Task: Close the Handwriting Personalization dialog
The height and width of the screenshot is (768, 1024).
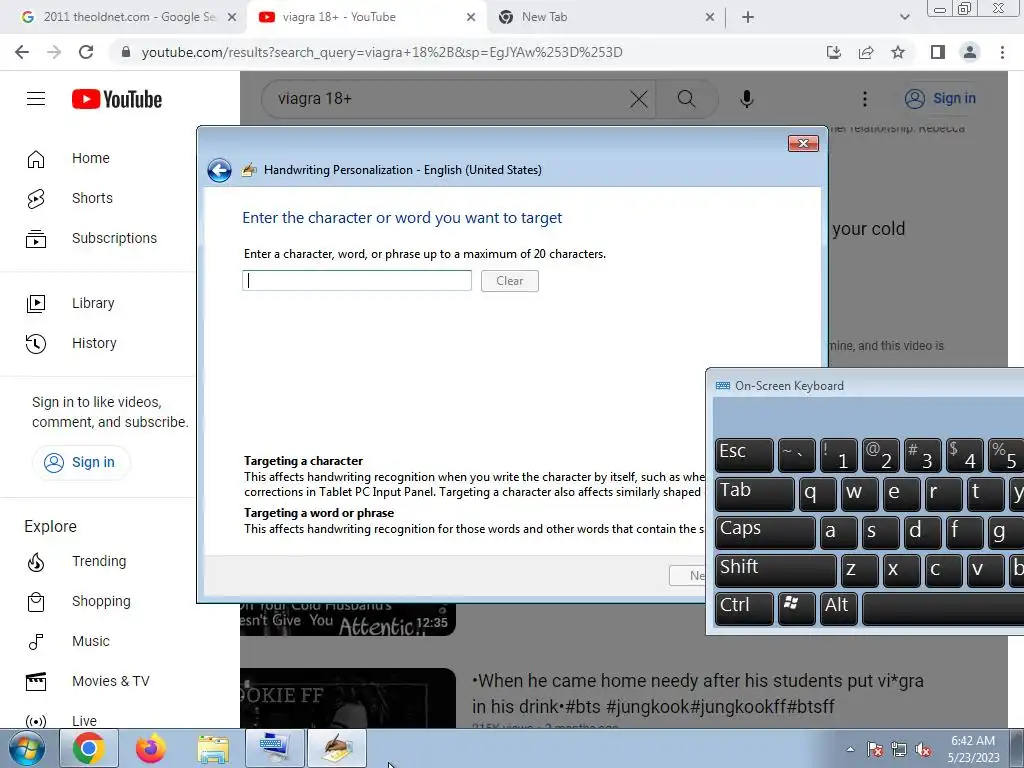Action: coord(803,144)
